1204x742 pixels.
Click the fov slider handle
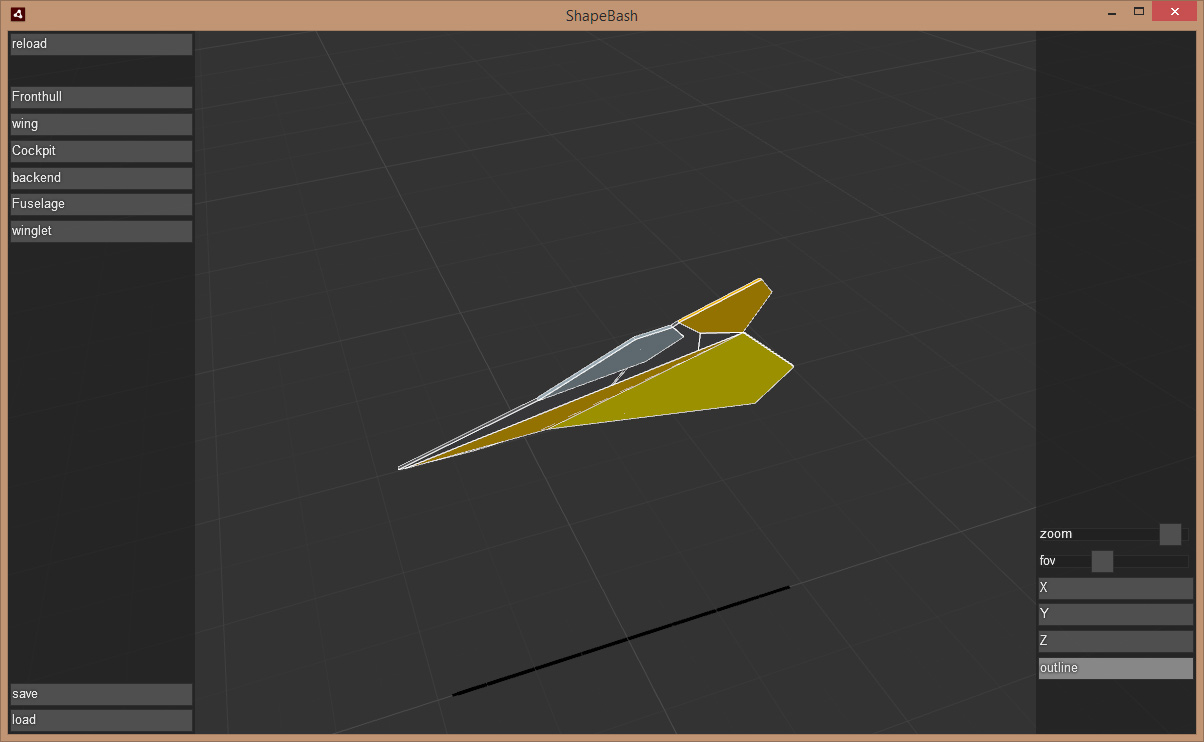click(1102, 561)
